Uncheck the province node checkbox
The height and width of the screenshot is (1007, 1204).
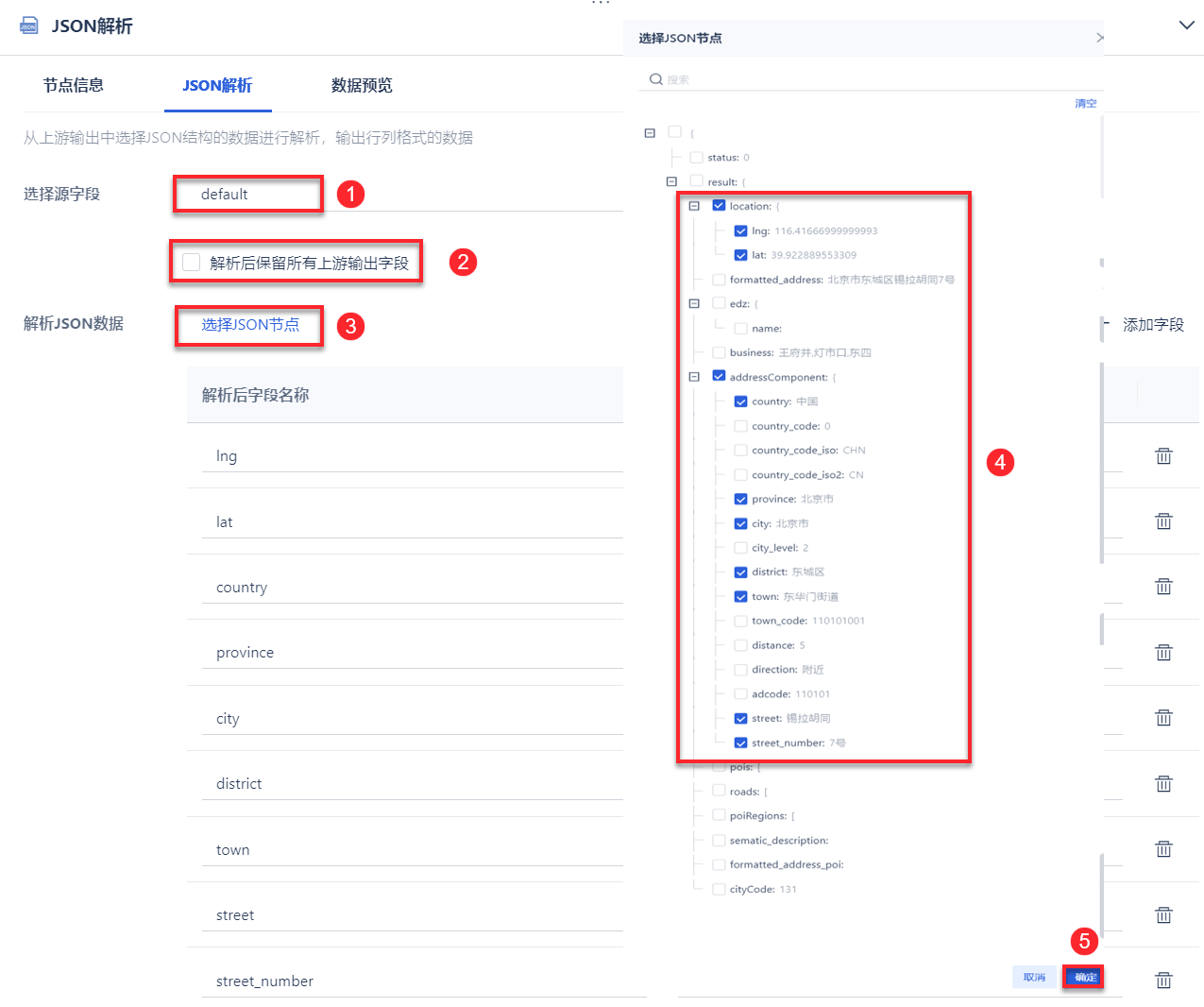click(741, 500)
